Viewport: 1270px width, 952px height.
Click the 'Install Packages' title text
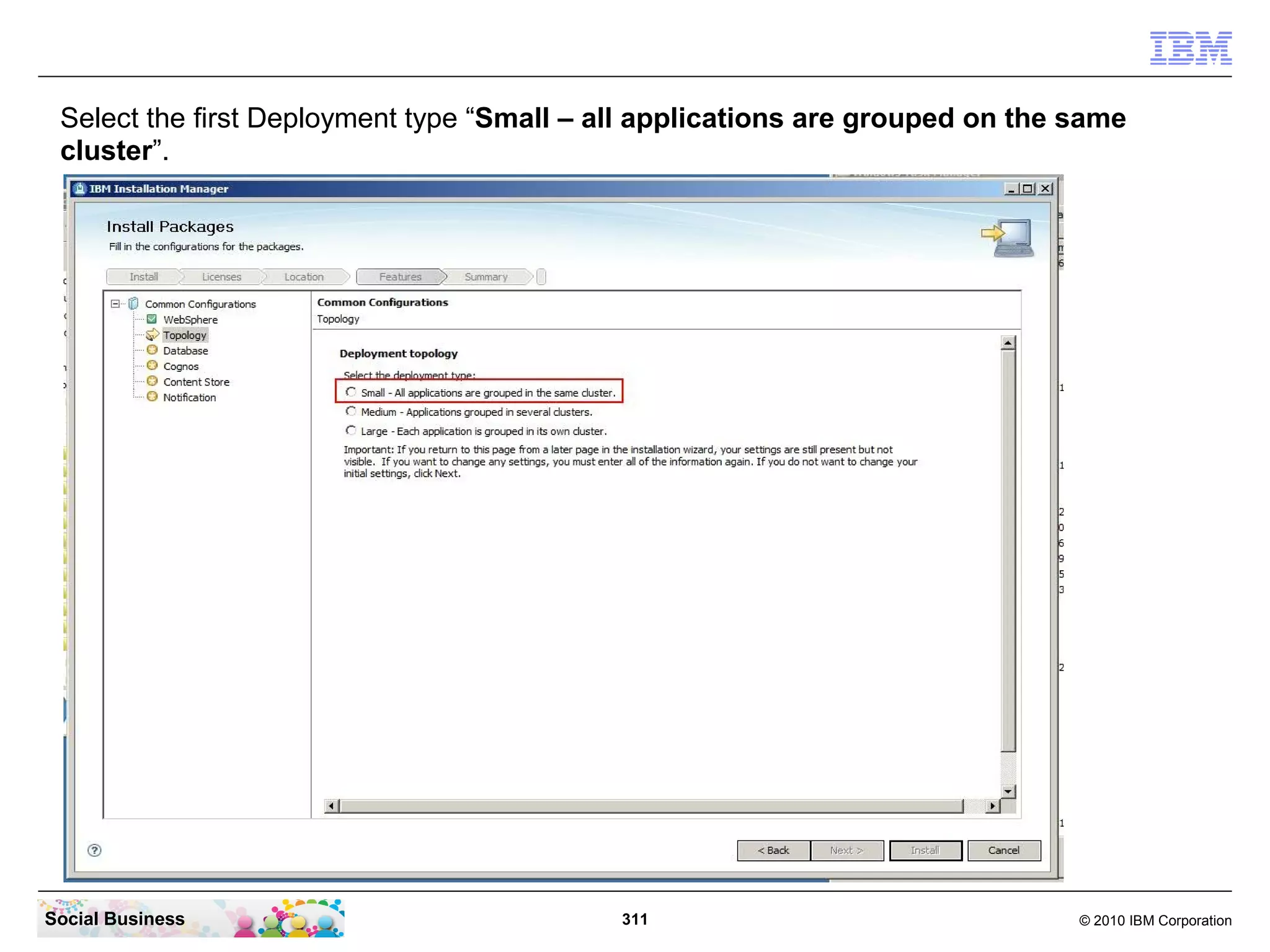pos(170,227)
